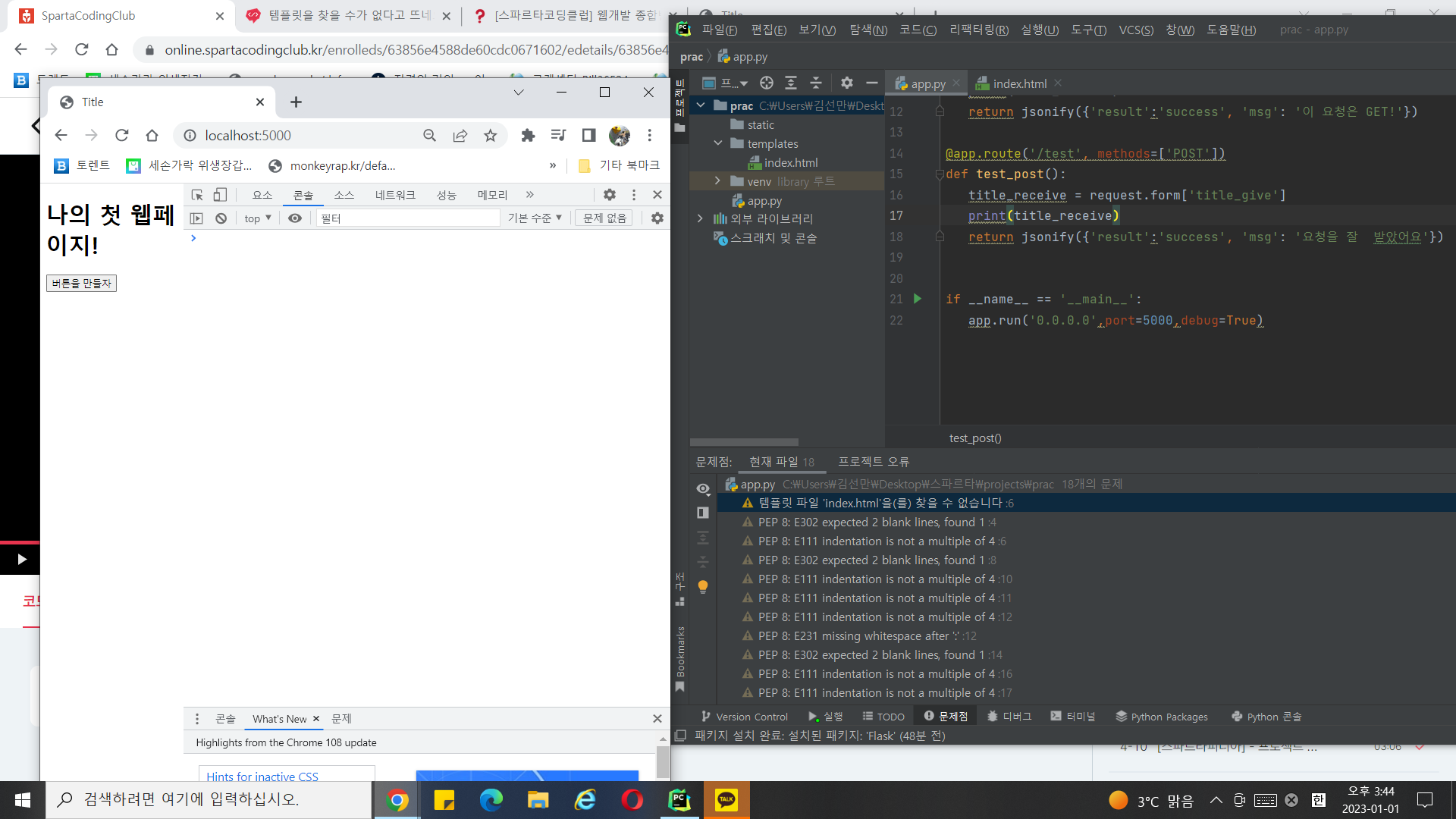Switch to the DevTools 요소 tab

click(x=262, y=195)
